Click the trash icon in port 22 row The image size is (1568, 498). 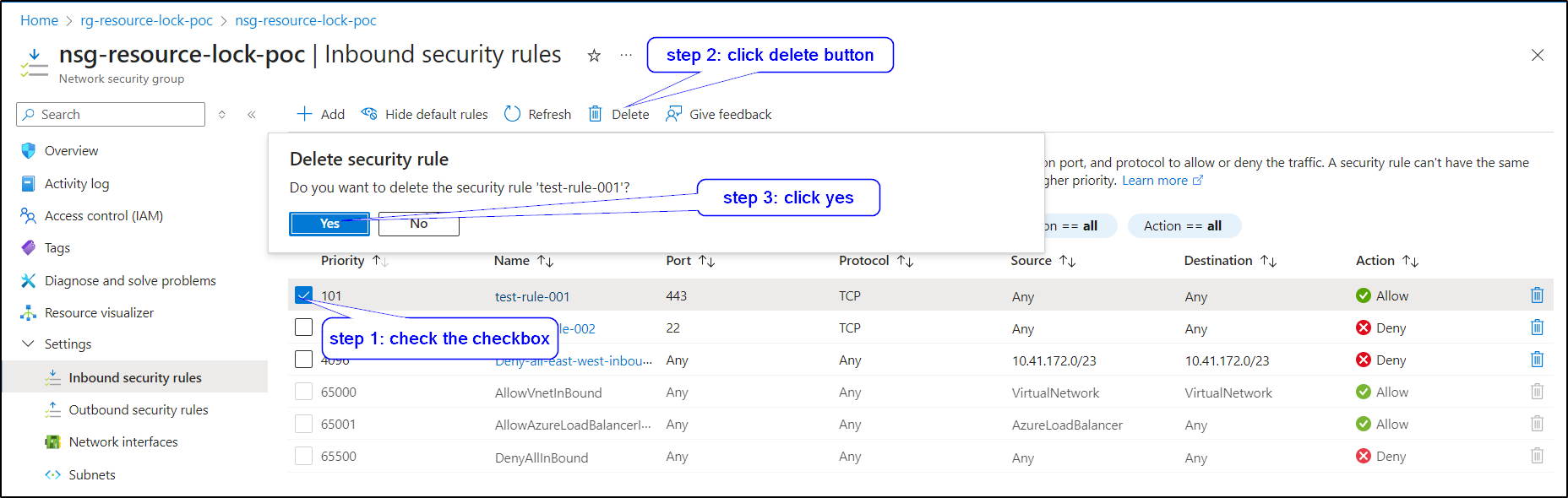coord(1537,327)
